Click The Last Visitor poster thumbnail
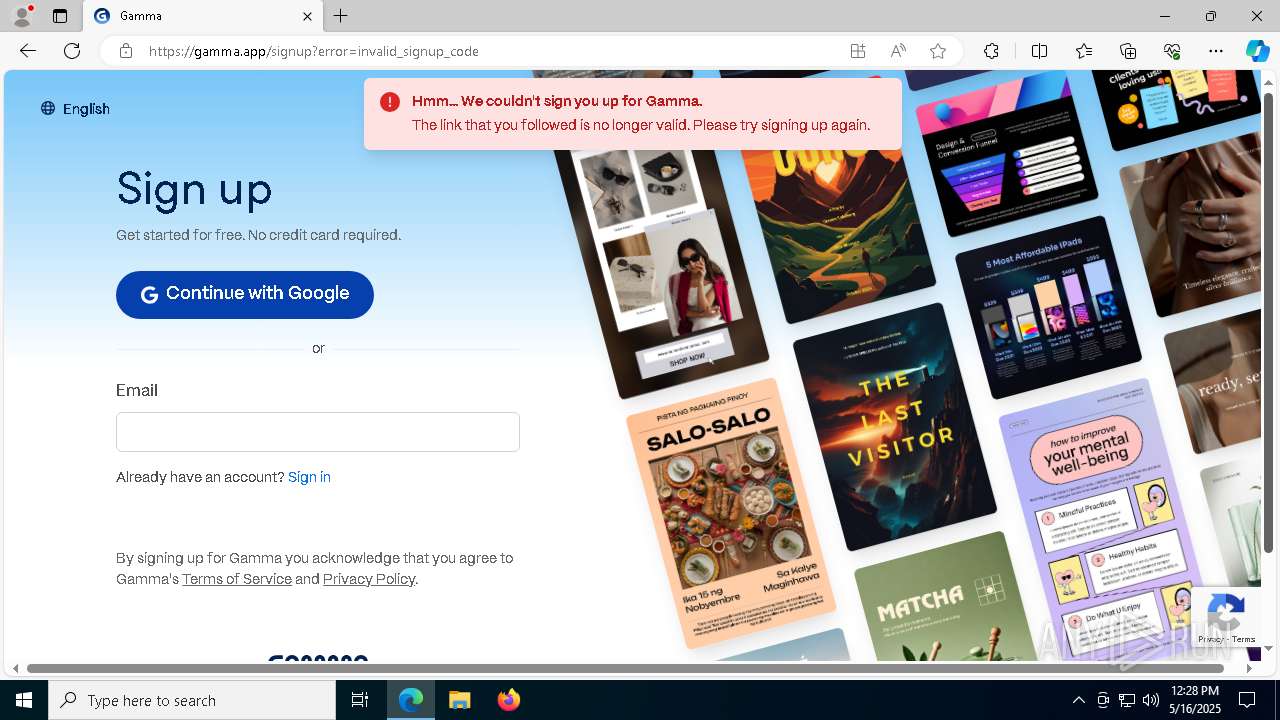Viewport: 1280px width, 720px height. coord(895,427)
